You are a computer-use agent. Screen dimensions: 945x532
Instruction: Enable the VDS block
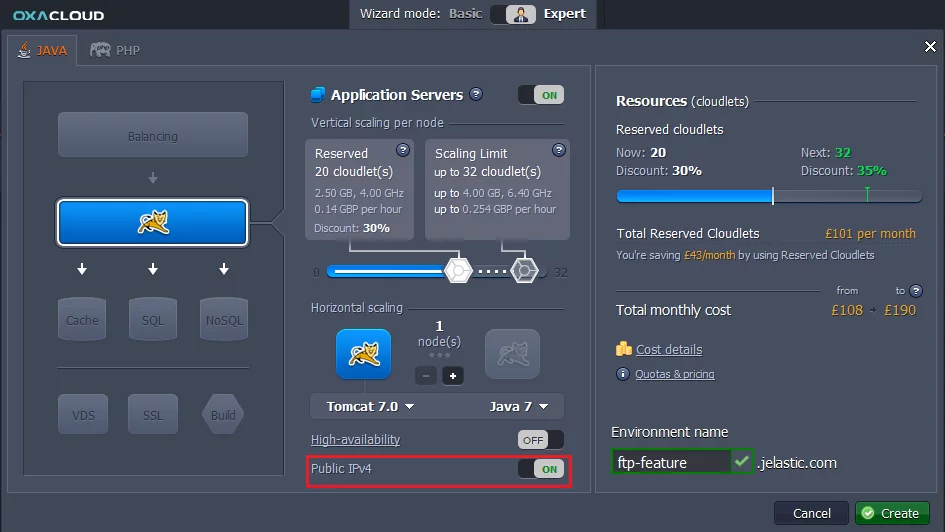coord(83,415)
